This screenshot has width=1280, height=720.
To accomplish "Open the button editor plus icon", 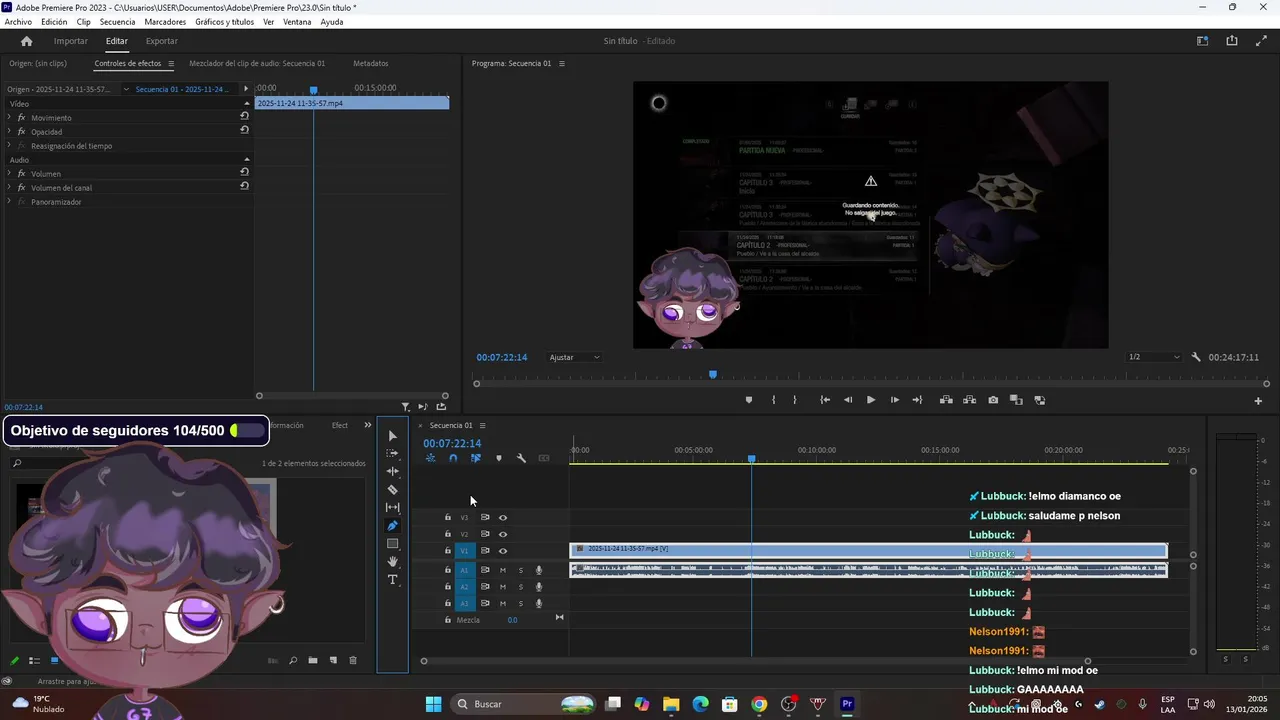I will [x=1258, y=401].
